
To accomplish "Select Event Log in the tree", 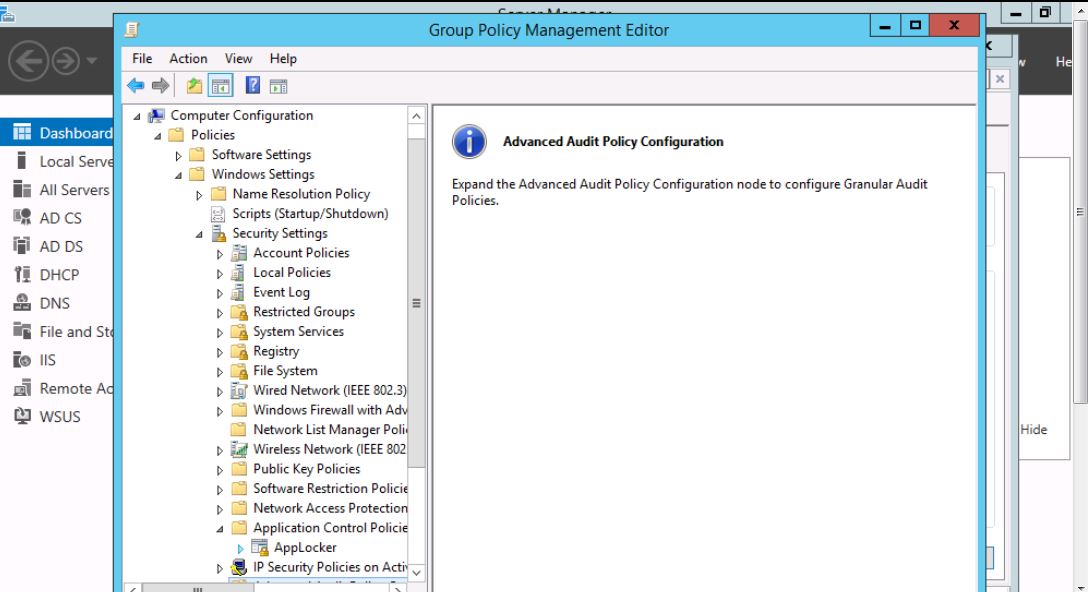I will 281,293.
